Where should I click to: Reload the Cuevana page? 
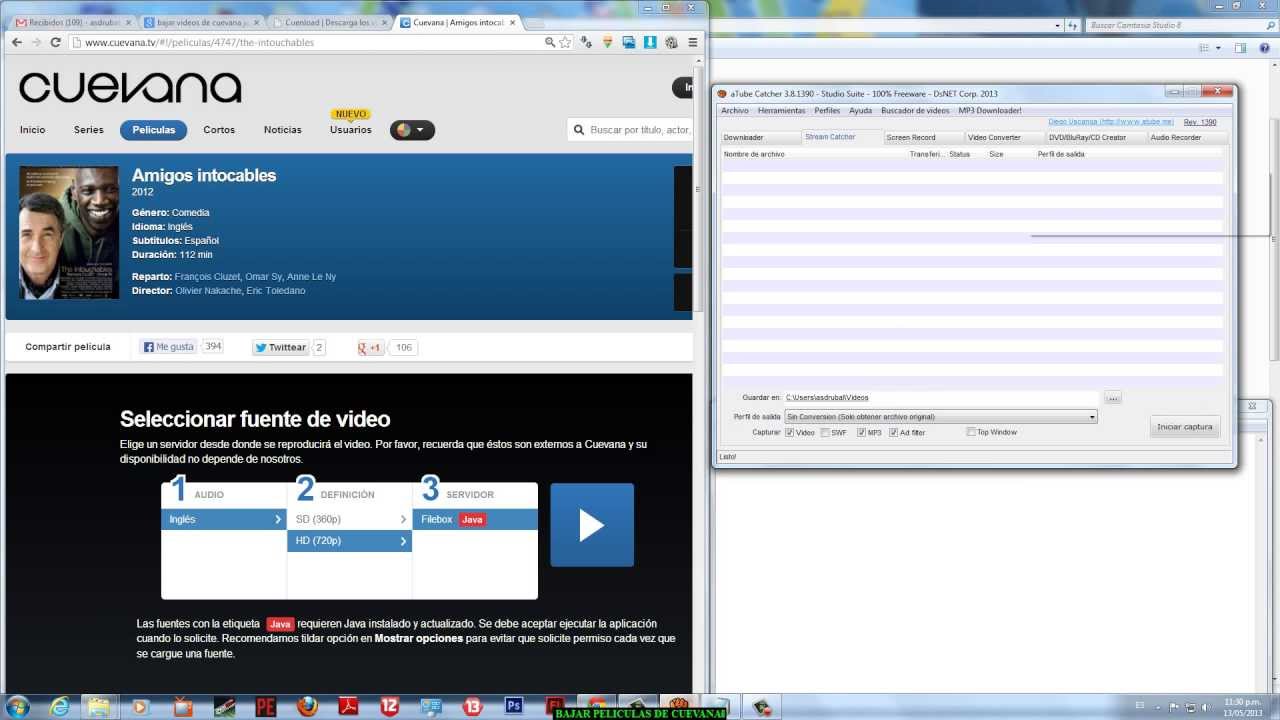tap(56, 42)
